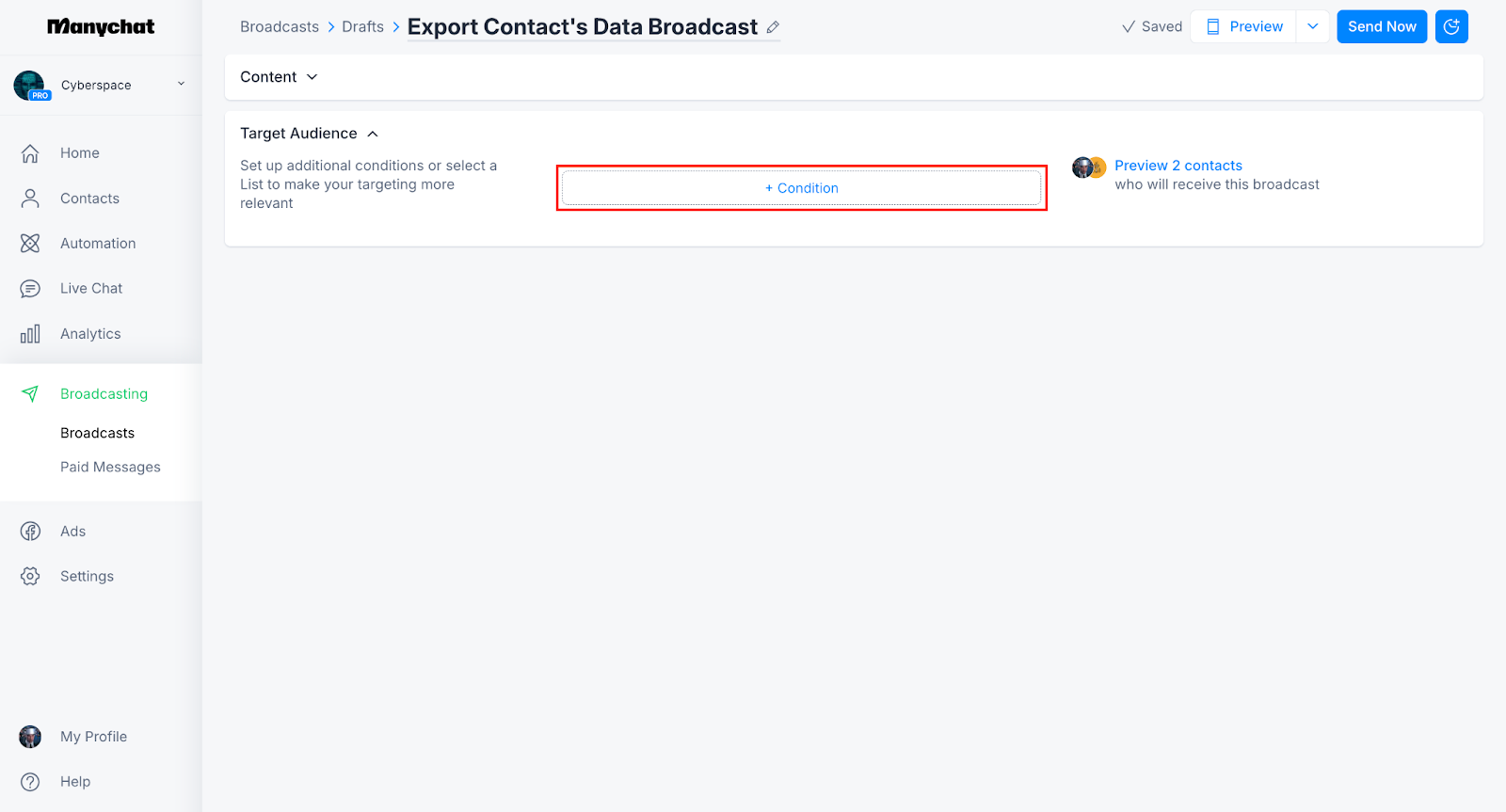
Task: Select Broadcasts submenu item
Action: tap(97, 434)
